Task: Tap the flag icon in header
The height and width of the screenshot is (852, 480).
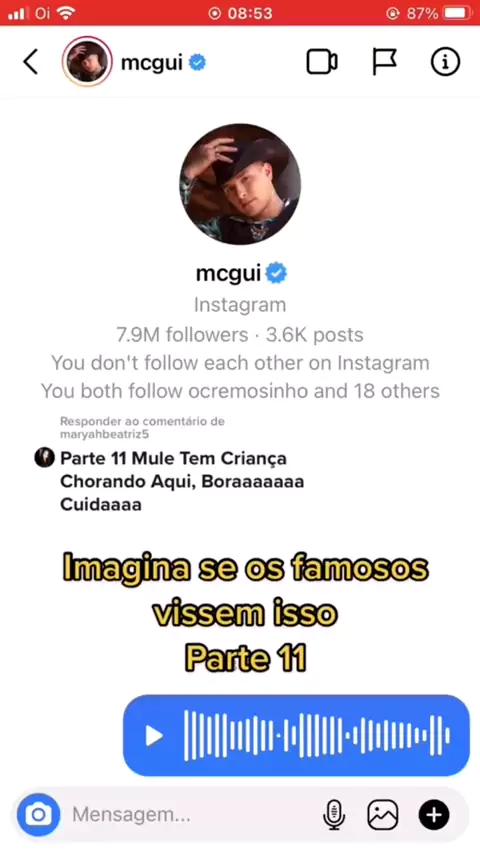Action: point(384,62)
